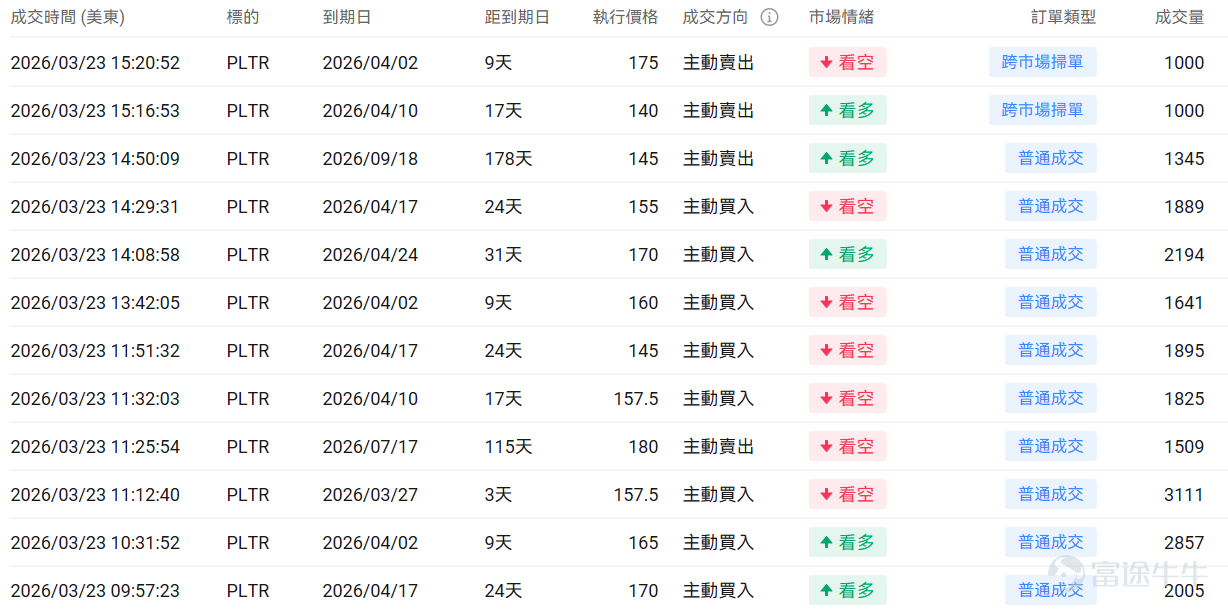The image size is (1228, 610).
Task: Select the timestamp 2026/03/23 15:16:53
Action: [95, 111]
